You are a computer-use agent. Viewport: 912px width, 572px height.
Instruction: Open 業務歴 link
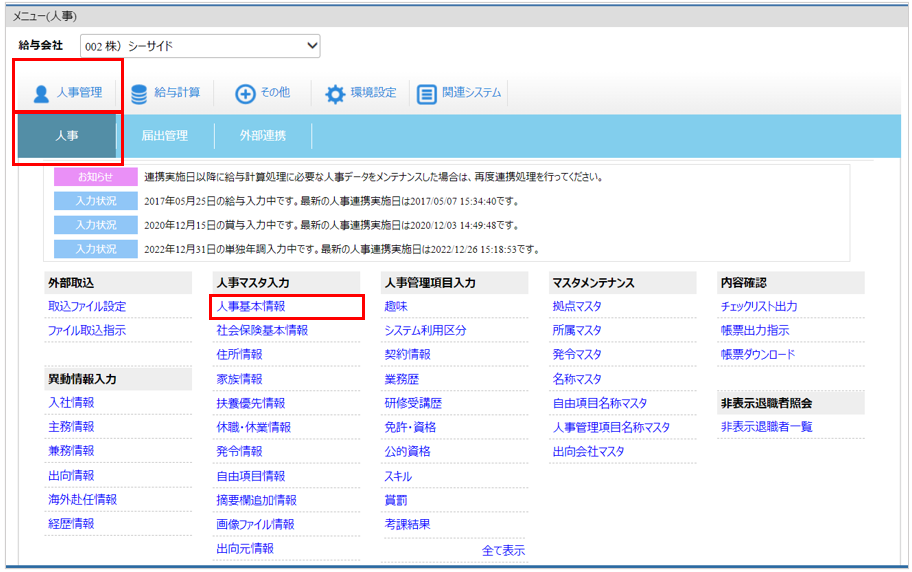point(401,379)
